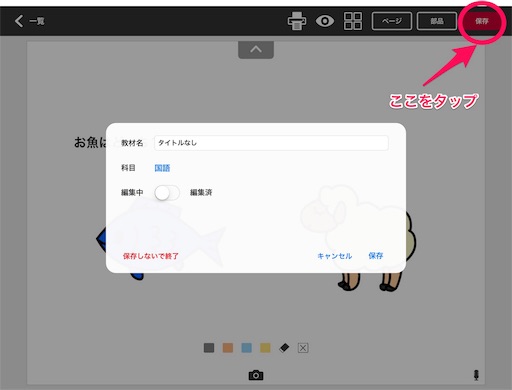Choose 保存しないで終了 to exit without saving
The width and height of the screenshot is (512, 390).
click(x=151, y=256)
